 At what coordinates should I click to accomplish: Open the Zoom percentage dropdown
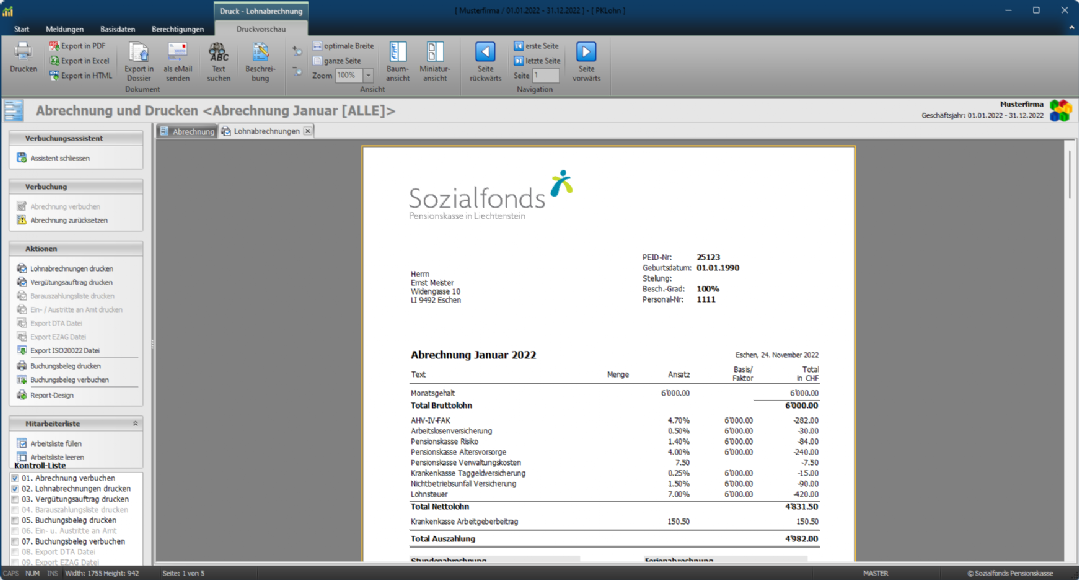(x=368, y=76)
